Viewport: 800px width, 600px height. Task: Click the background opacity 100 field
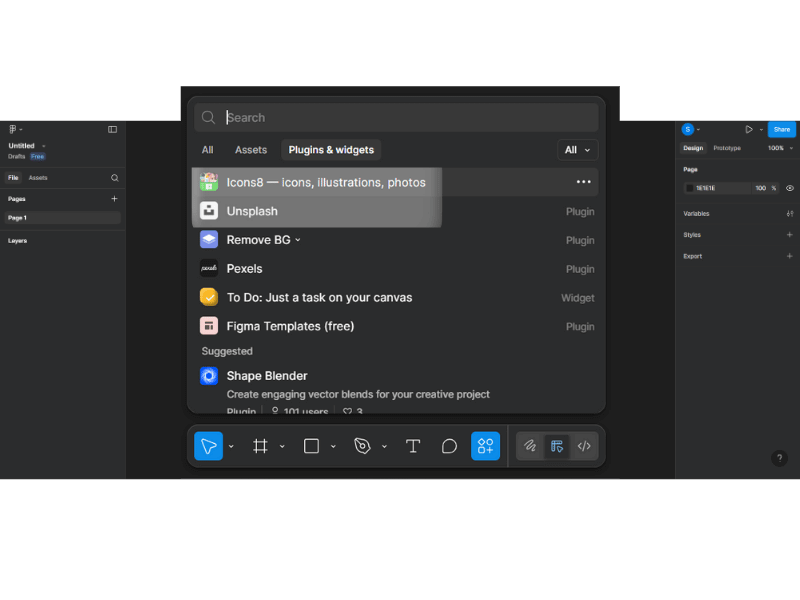point(760,188)
